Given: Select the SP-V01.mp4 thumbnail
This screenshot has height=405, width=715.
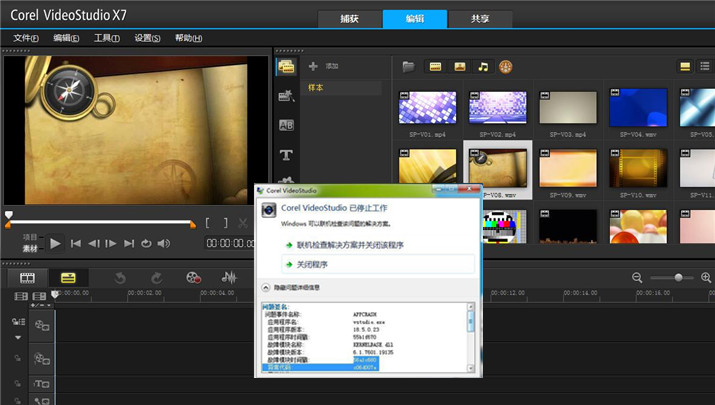Looking at the screenshot, I should point(427,108).
